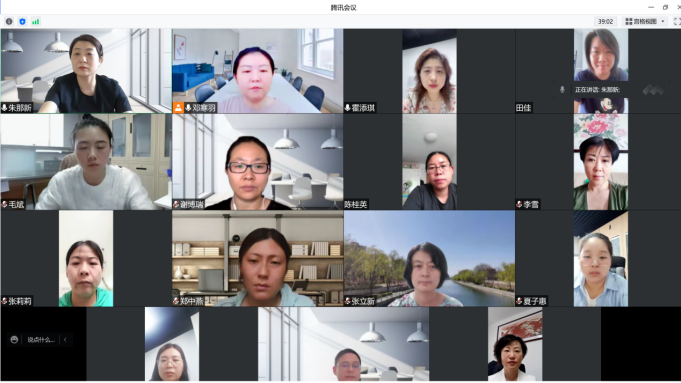Click the 说点什么 chat input field
The image size is (681, 383).
coord(41,340)
